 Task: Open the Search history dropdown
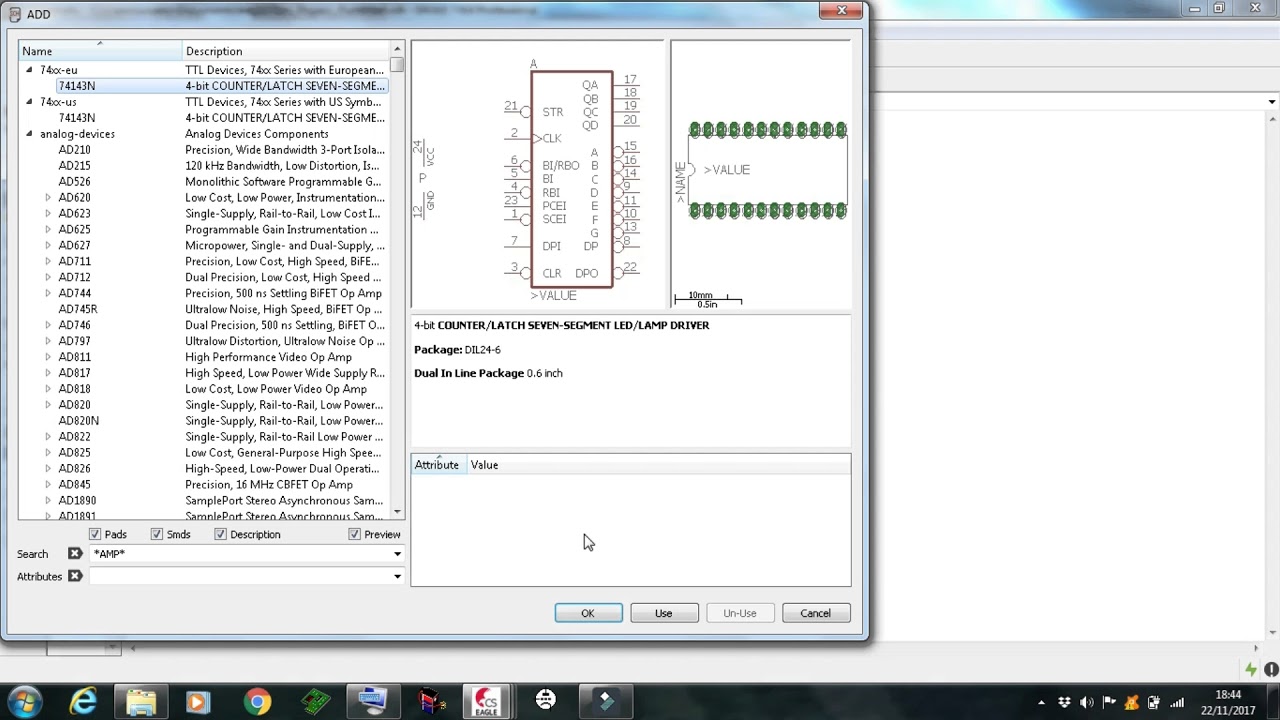[x=397, y=554]
